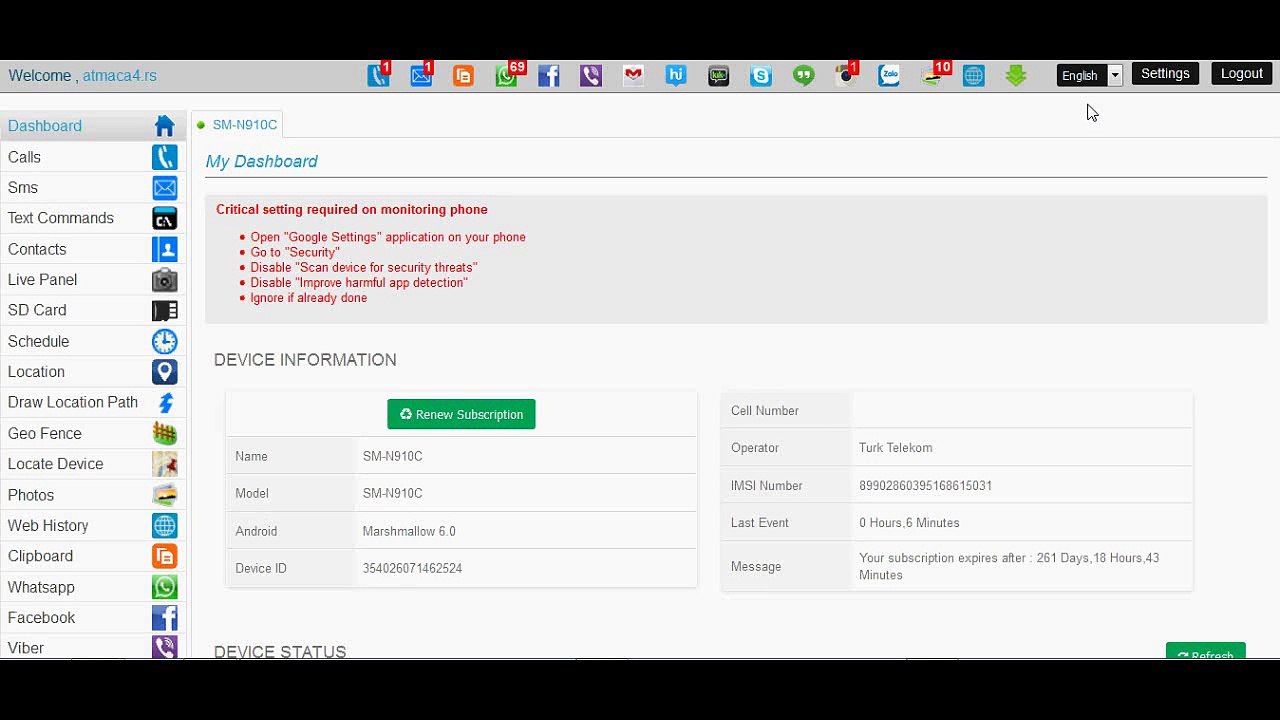The image size is (1280, 720).
Task: Click the Cell Number label
Action: [x=765, y=411]
